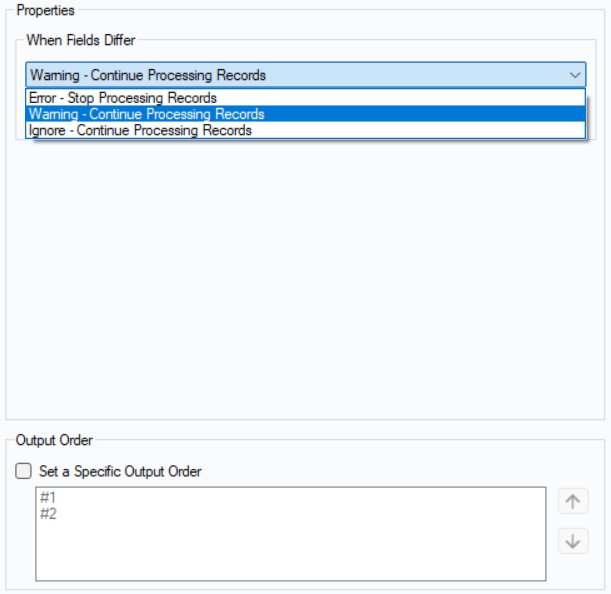Select item #2 in the output order list
The image size is (611, 594).
(48, 513)
